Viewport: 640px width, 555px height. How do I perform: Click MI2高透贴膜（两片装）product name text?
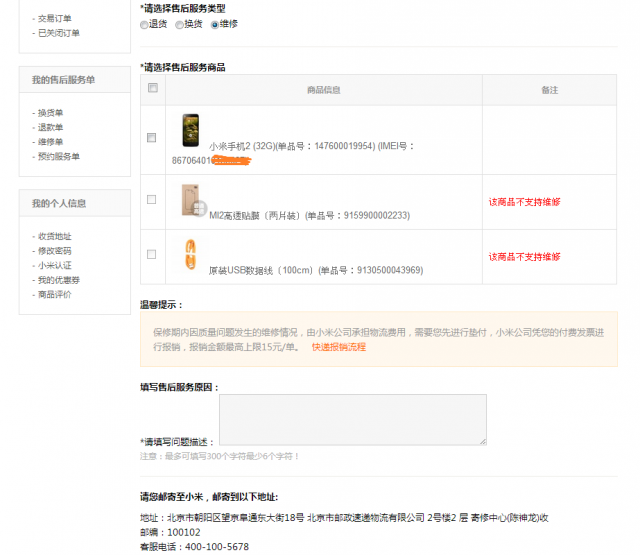[x=256, y=215]
